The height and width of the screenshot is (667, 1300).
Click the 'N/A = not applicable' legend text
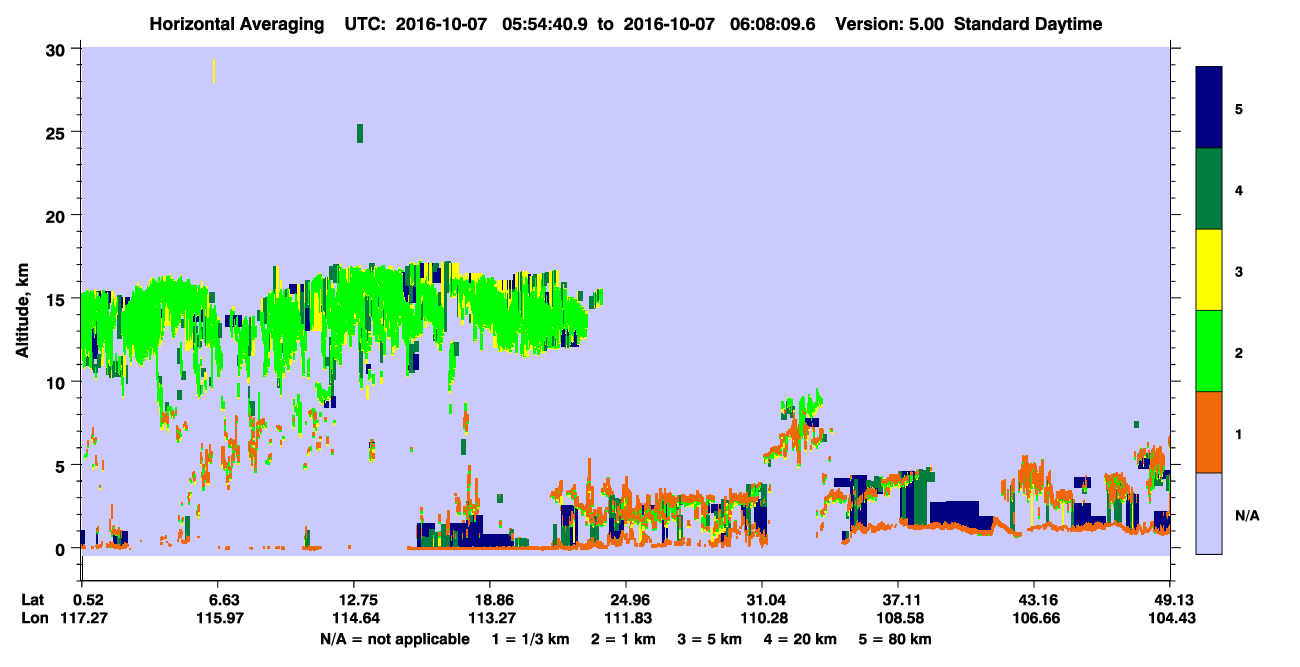pos(395,638)
